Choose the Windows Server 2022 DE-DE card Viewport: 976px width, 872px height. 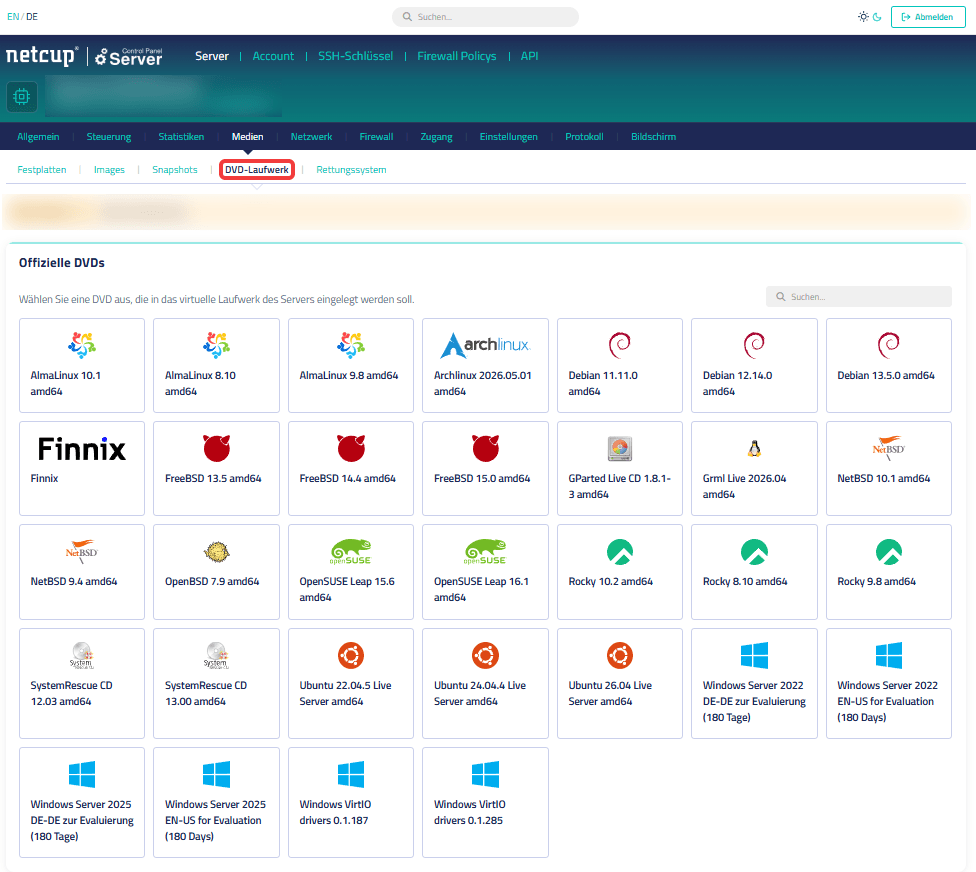[754, 683]
